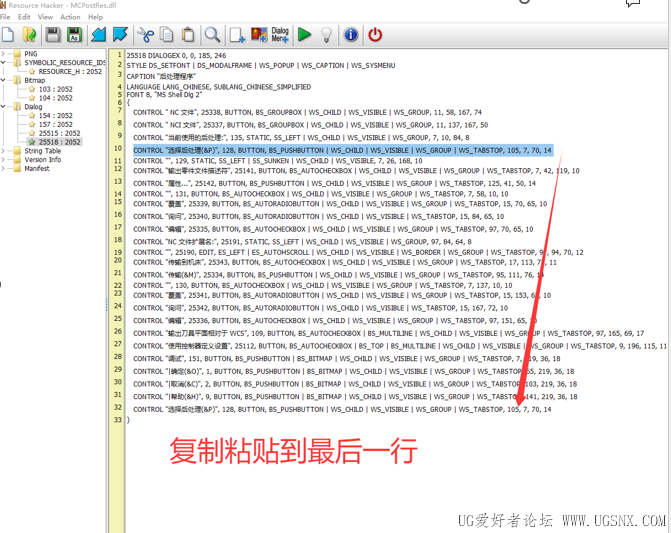671x533 pixels.
Task: Click the Save As green floppy icon
Action: 74,35
